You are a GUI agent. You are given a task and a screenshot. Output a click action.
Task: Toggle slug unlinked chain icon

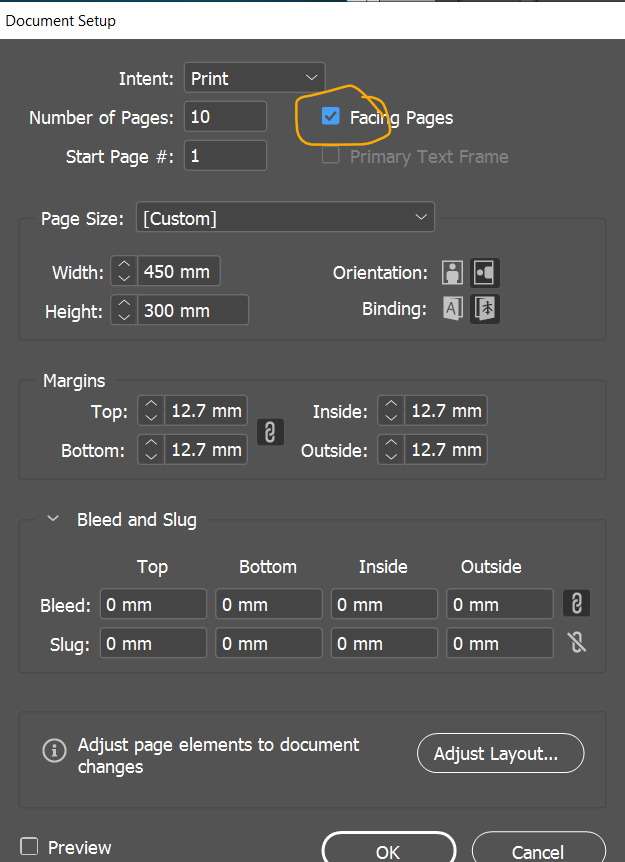576,642
